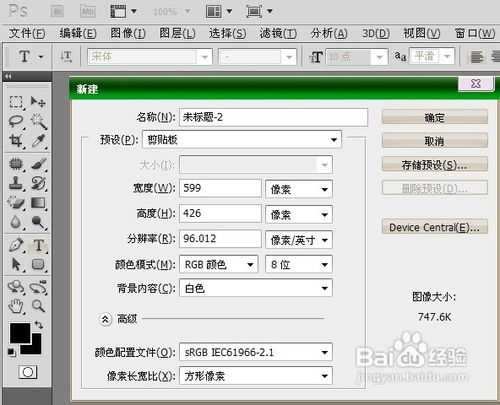
Task: Click the 取消 cancel button
Action: pyautogui.click(x=435, y=141)
